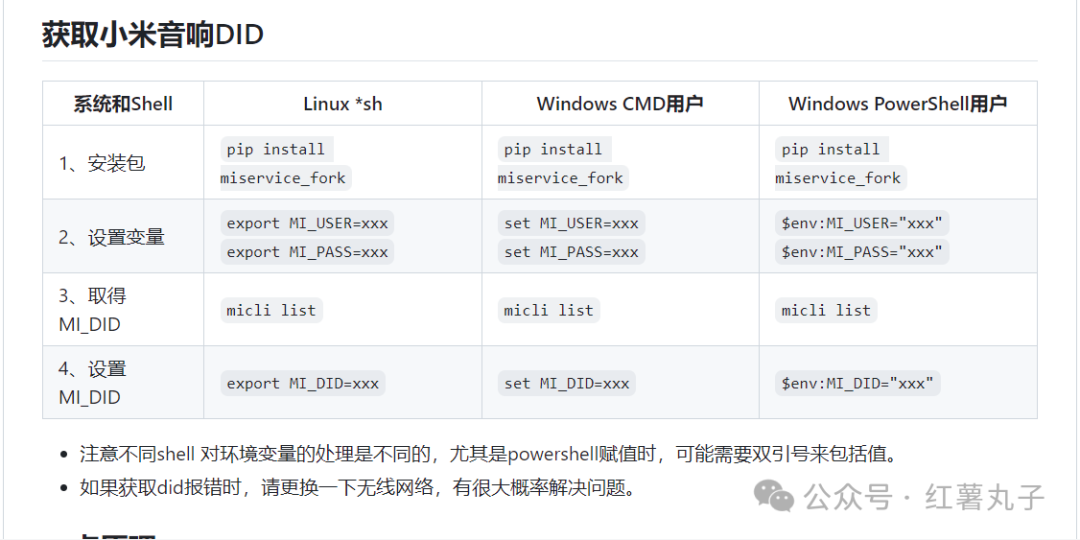Click the $env:MI_USER="xxx" code snippet
The height and width of the screenshot is (540, 1080).
862,223
